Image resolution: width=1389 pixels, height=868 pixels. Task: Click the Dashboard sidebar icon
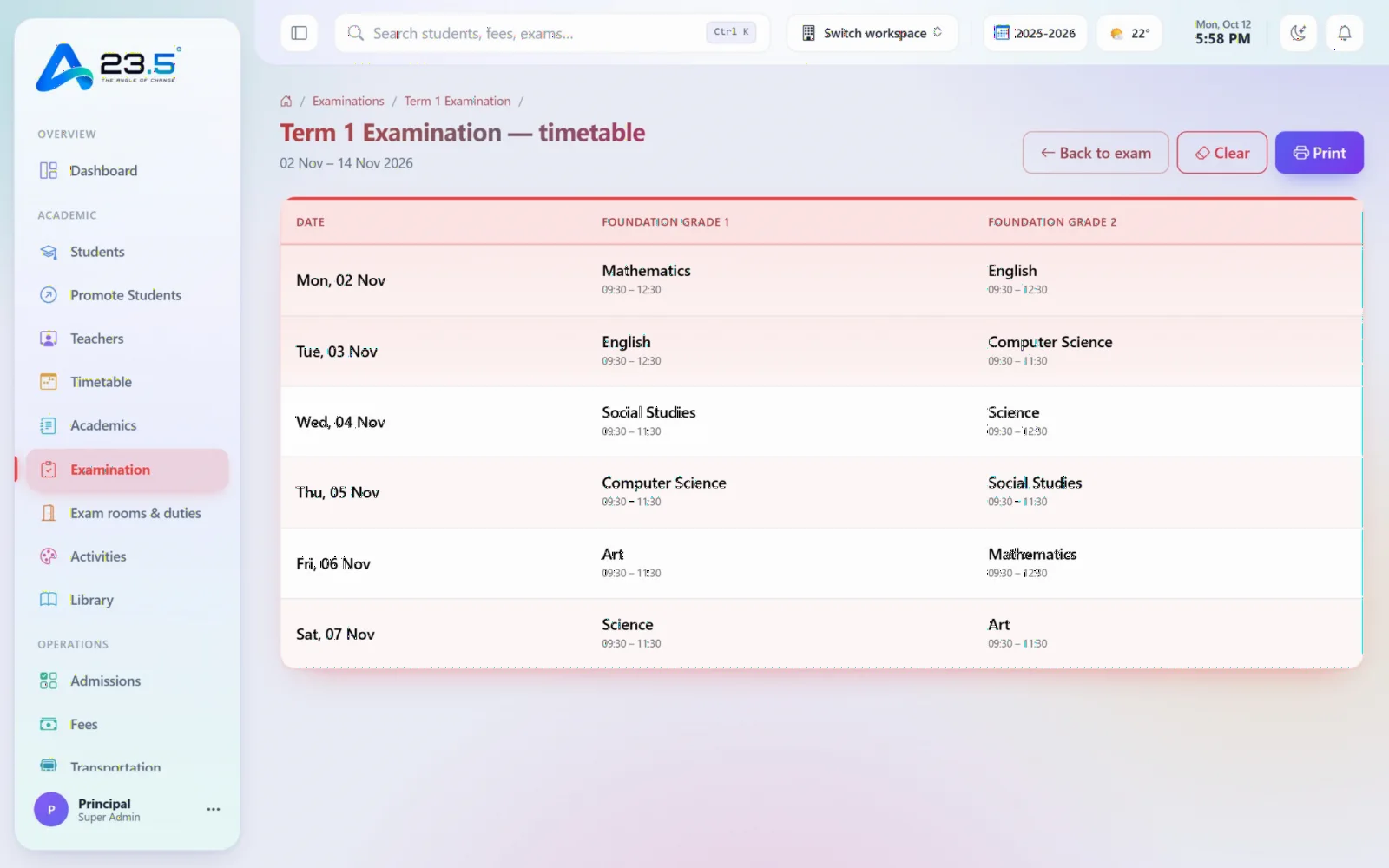click(x=49, y=171)
